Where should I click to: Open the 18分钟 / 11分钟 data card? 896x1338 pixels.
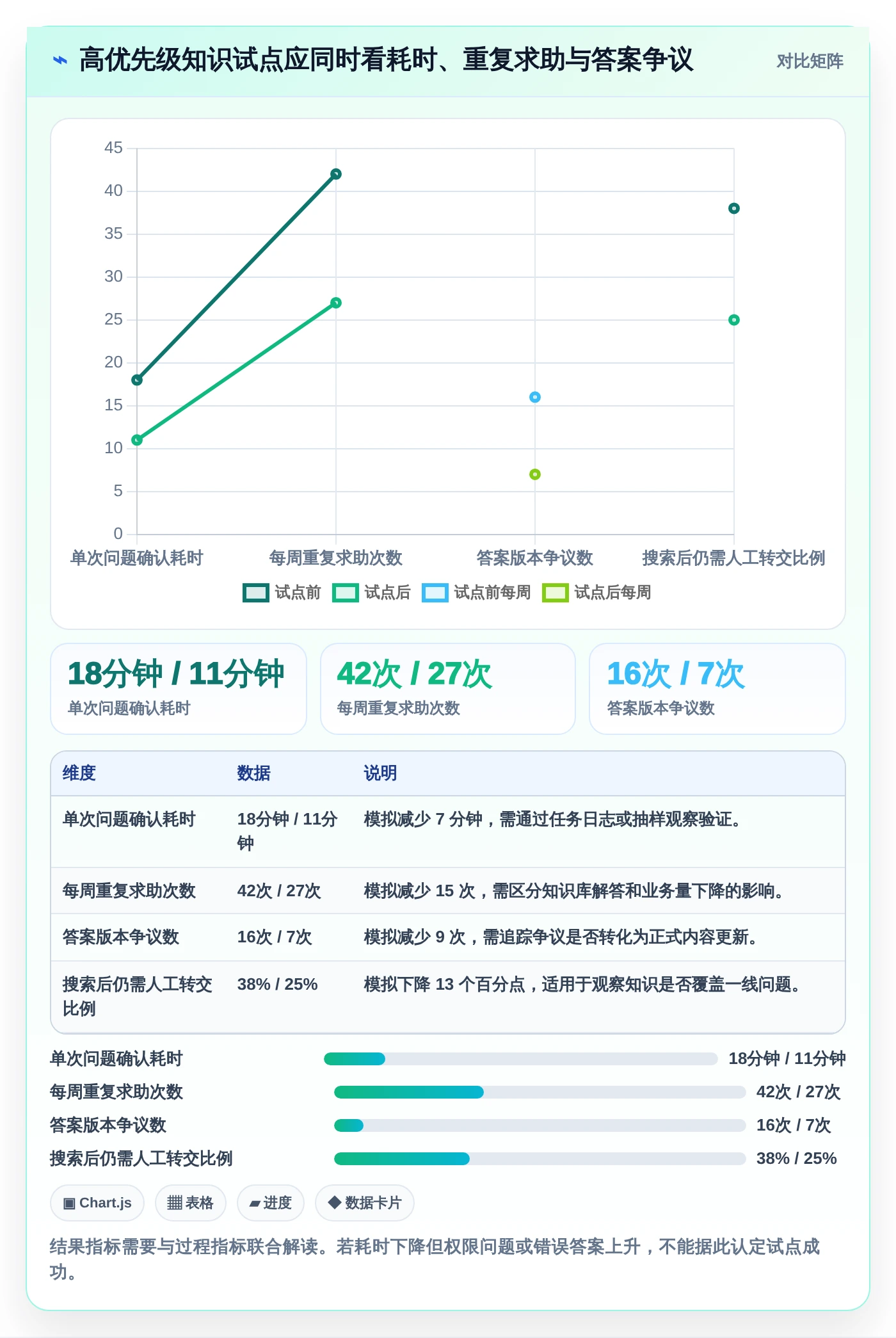click(x=179, y=689)
